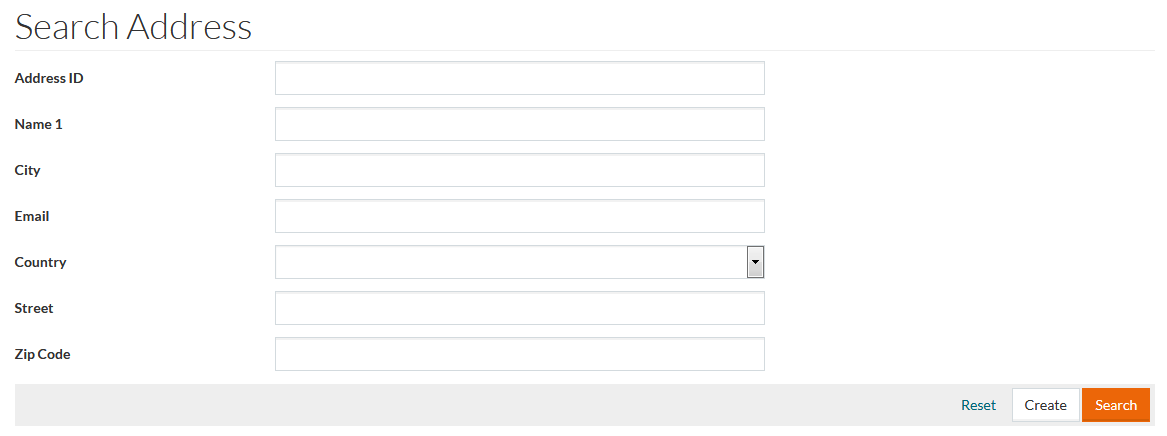The width and height of the screenshot is (1167, 436).
Task: Open the Country dropdown list
Action: (x=510, y=262)
